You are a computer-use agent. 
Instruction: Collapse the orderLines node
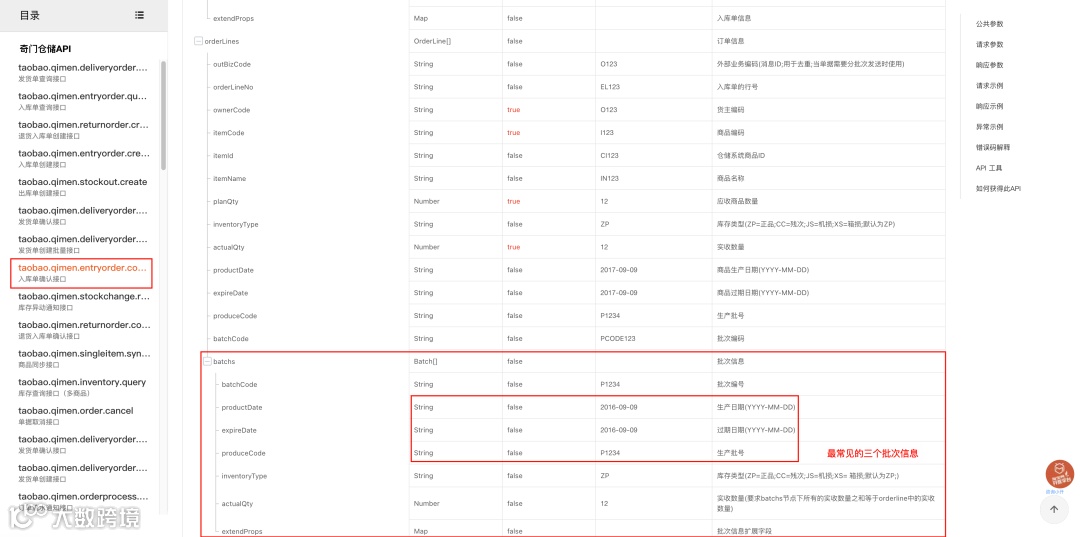pos(199,41)
